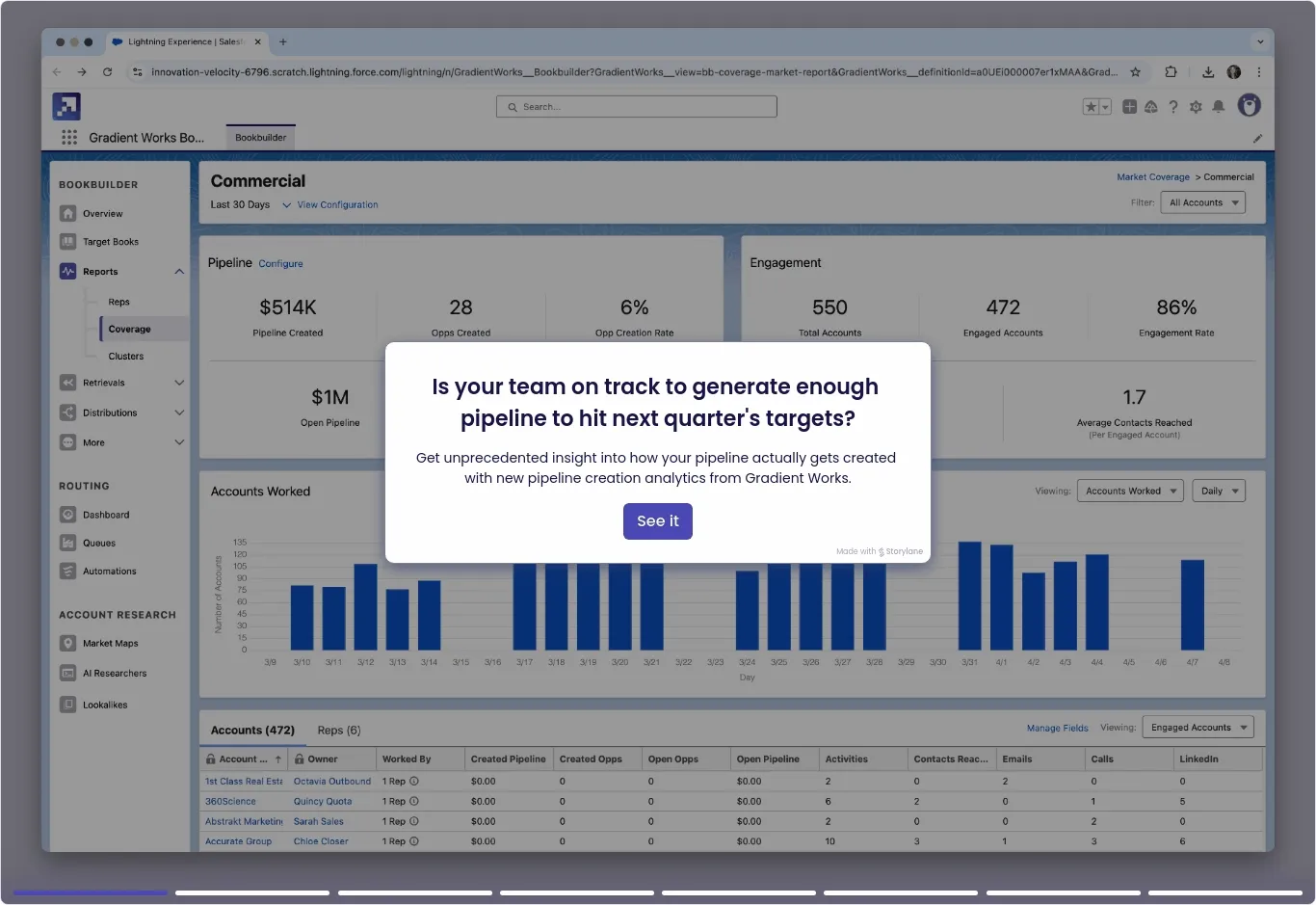Viewport: 1316px width, 905px height.
Task: Select the Reps report in sidebar
Action: [x=118, y=302]
